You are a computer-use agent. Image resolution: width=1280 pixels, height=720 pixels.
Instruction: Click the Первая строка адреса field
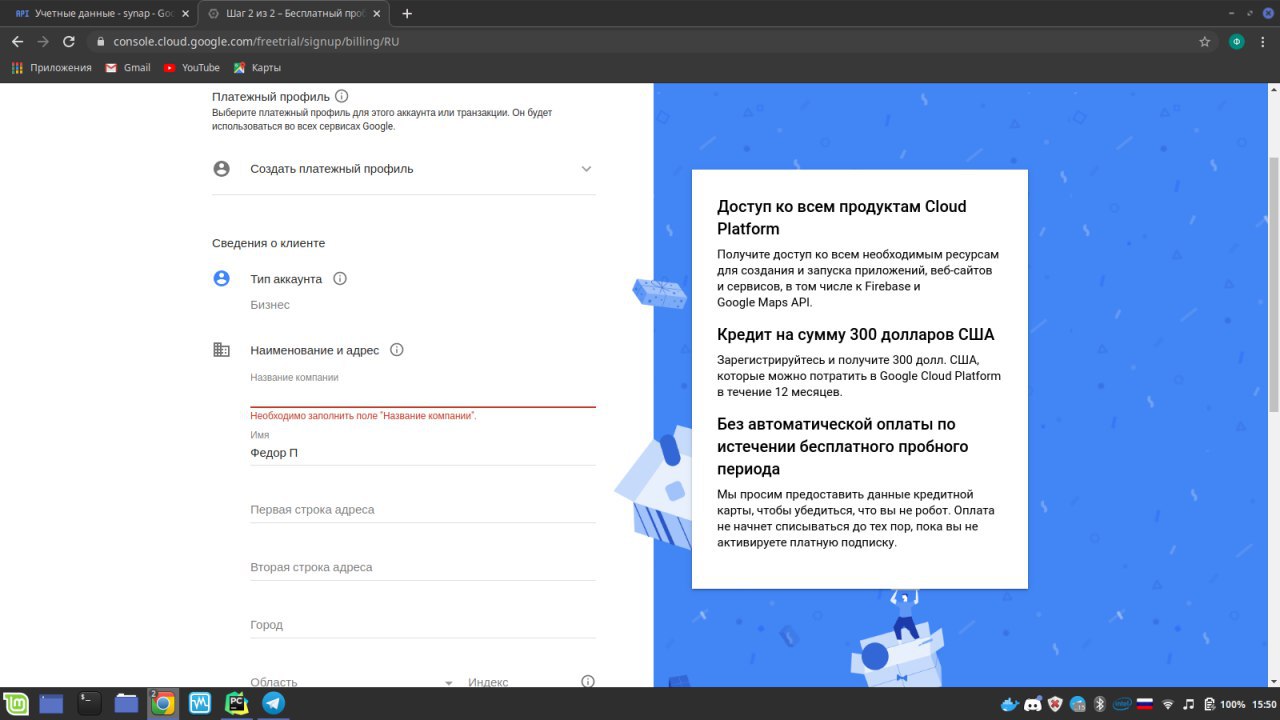click(423, 510)
